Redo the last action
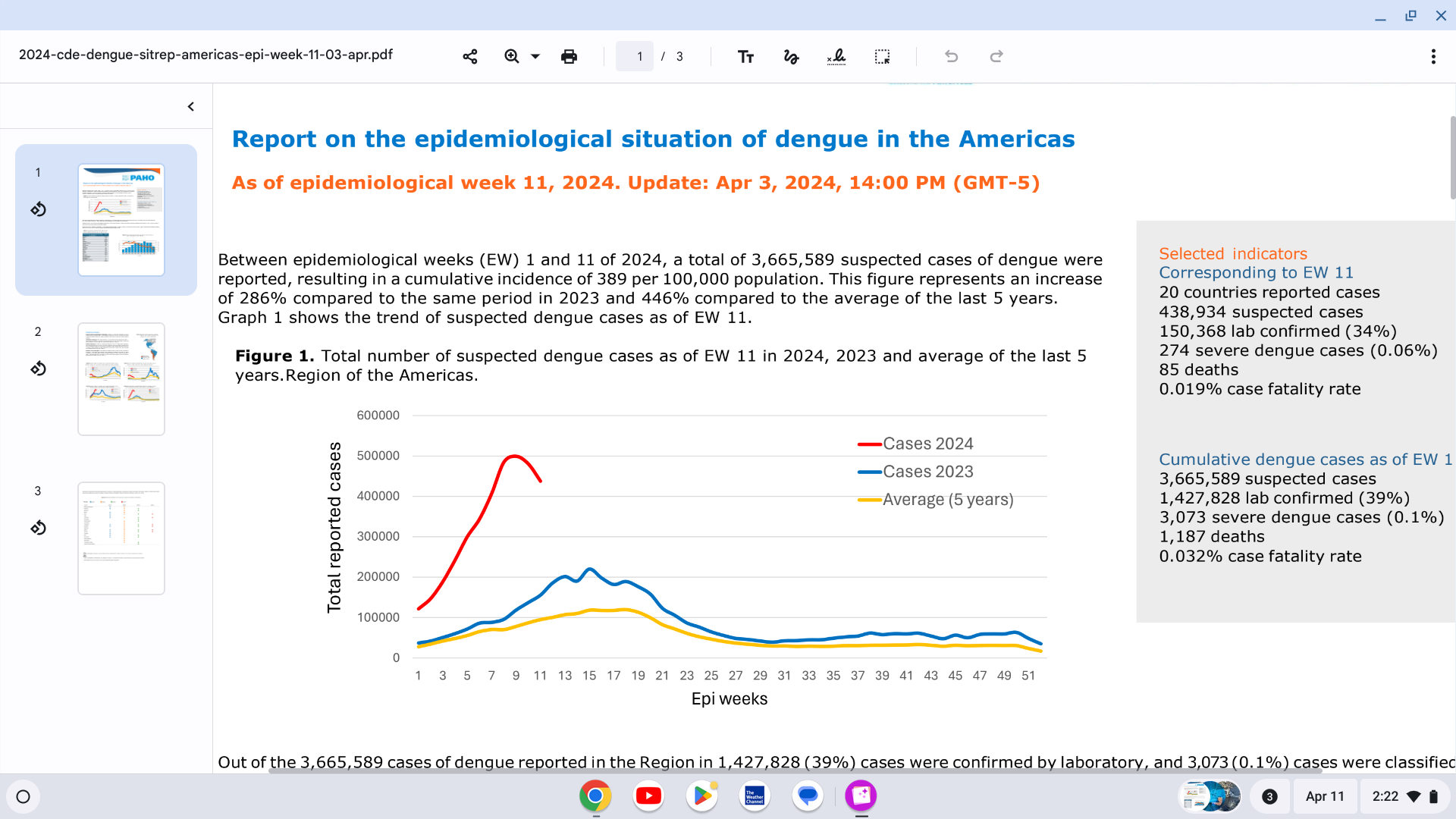Screen dimensions: 1456x819 coord(996,57)
